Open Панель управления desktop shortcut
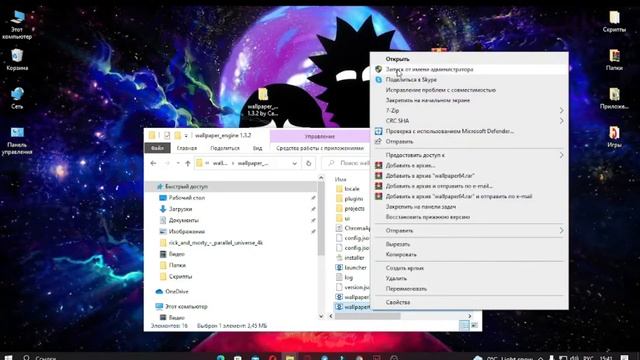The height and width of the screenshot is (360, 640). pyautogui.click(x=17, y=140)
